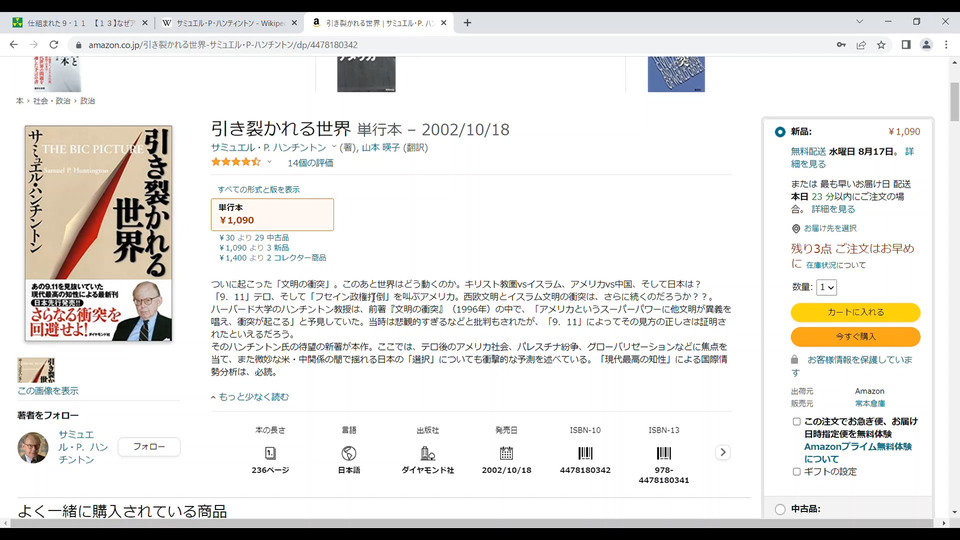Viewport: 960px width, 540px height.
Task: Close the first tab 仕組まれた9・11
Action: (x=144, y=23)
